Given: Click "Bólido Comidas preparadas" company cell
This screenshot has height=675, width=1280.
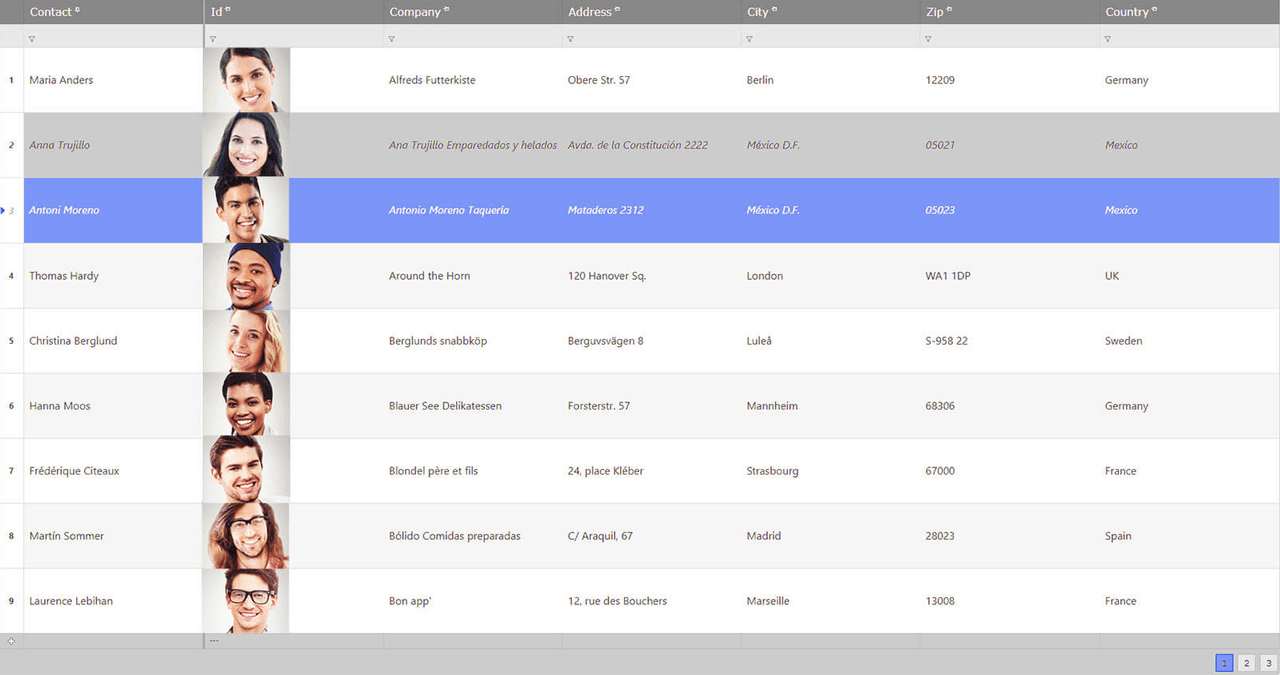Looking at the screenshot, I should [x=455, y=536].
